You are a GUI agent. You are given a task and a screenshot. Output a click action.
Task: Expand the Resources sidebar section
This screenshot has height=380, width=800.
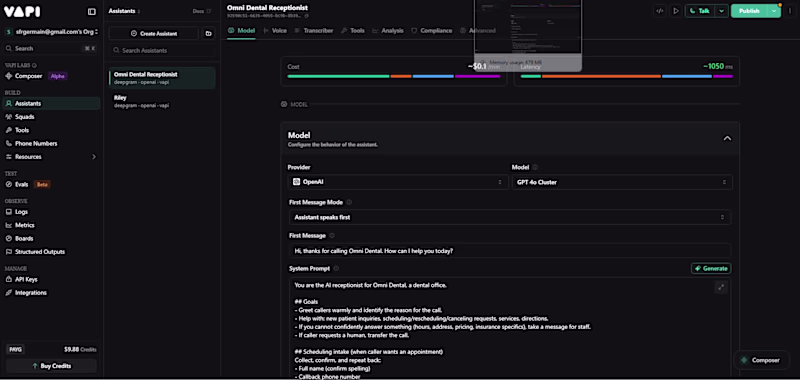(51, 157)
